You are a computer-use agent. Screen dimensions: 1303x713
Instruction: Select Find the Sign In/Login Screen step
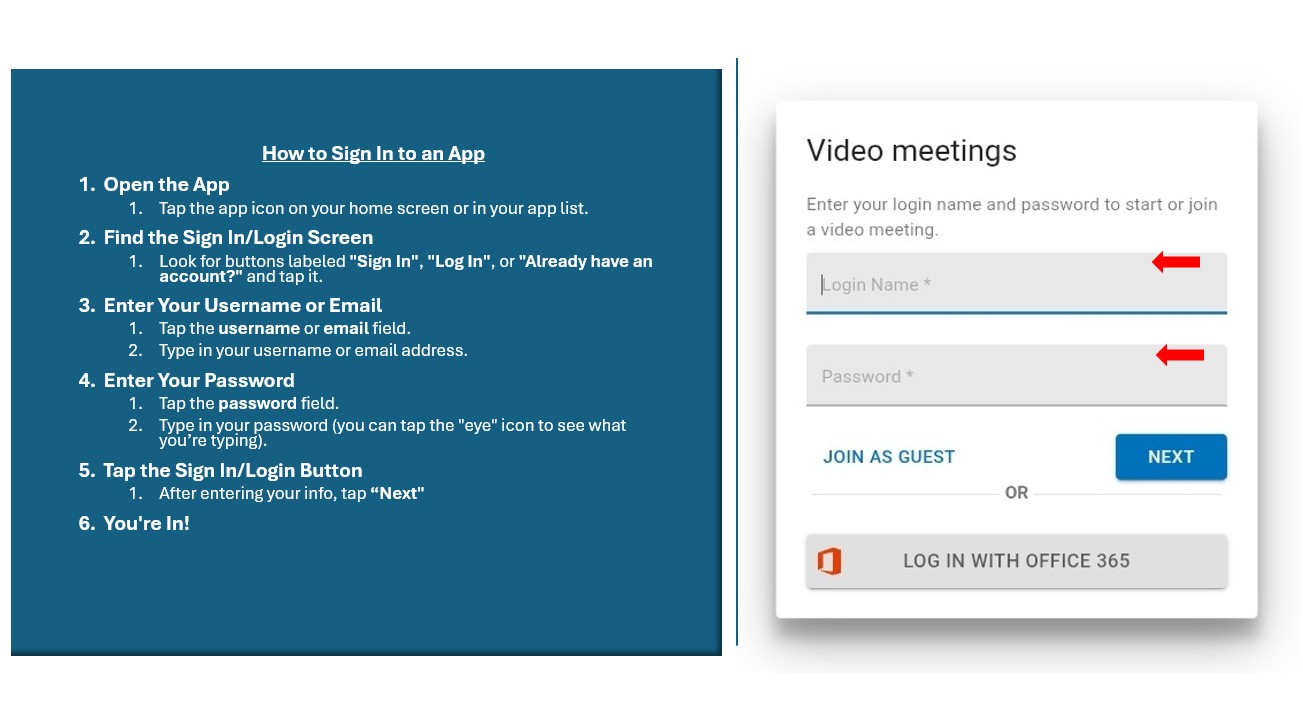pyautogui.click(x=238, y=238)
